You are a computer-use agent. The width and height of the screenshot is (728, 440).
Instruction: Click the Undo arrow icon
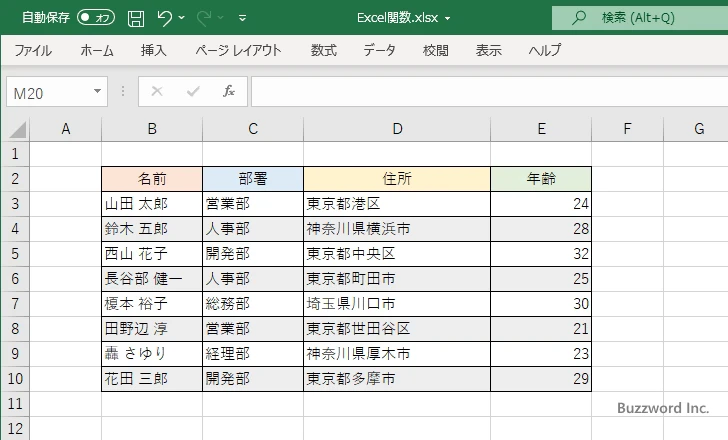(165, 18)
